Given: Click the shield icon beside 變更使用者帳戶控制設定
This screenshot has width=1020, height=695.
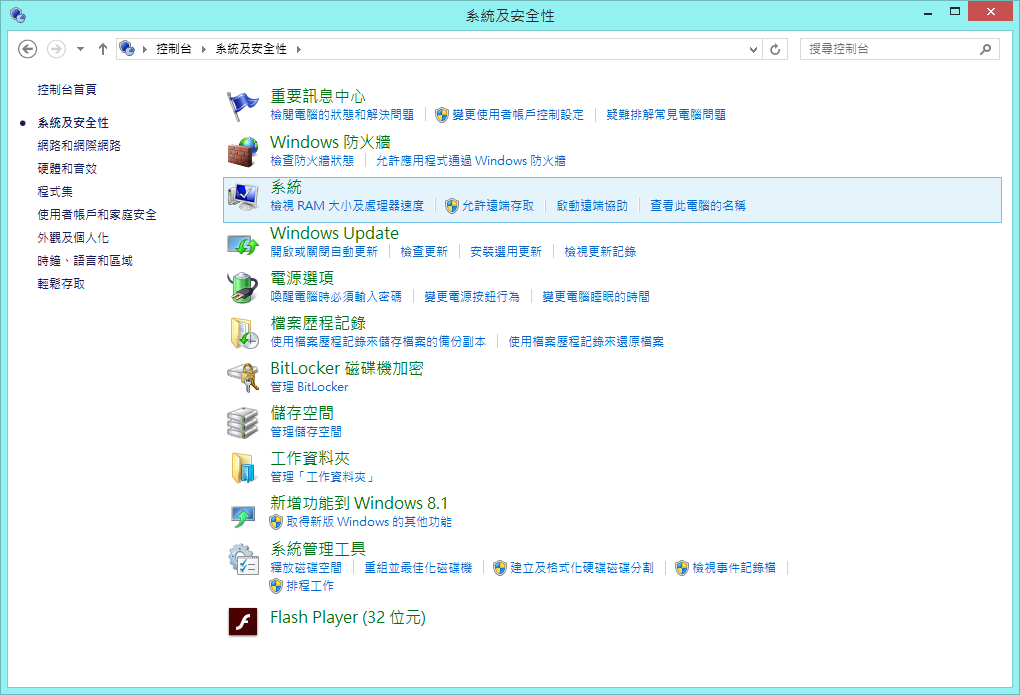Looking at the screenshot, I should click(442, 115).
